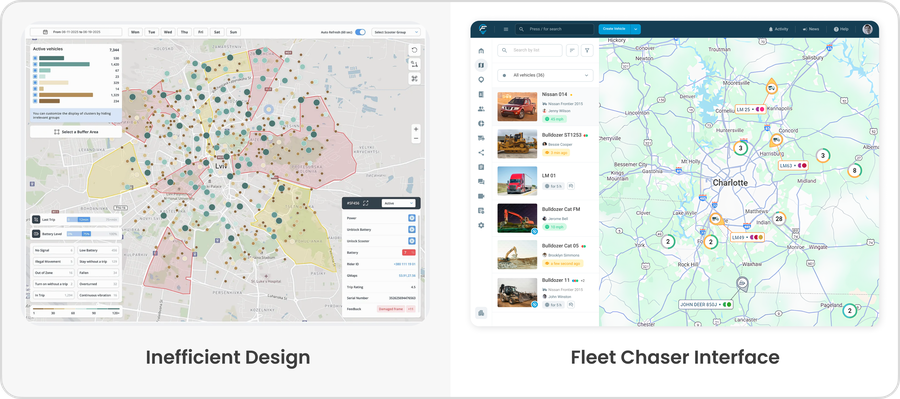This screenshot has width=900, height=399.
Task: Click the route icon below the refresh icon
Action: [x=414, y=64]
